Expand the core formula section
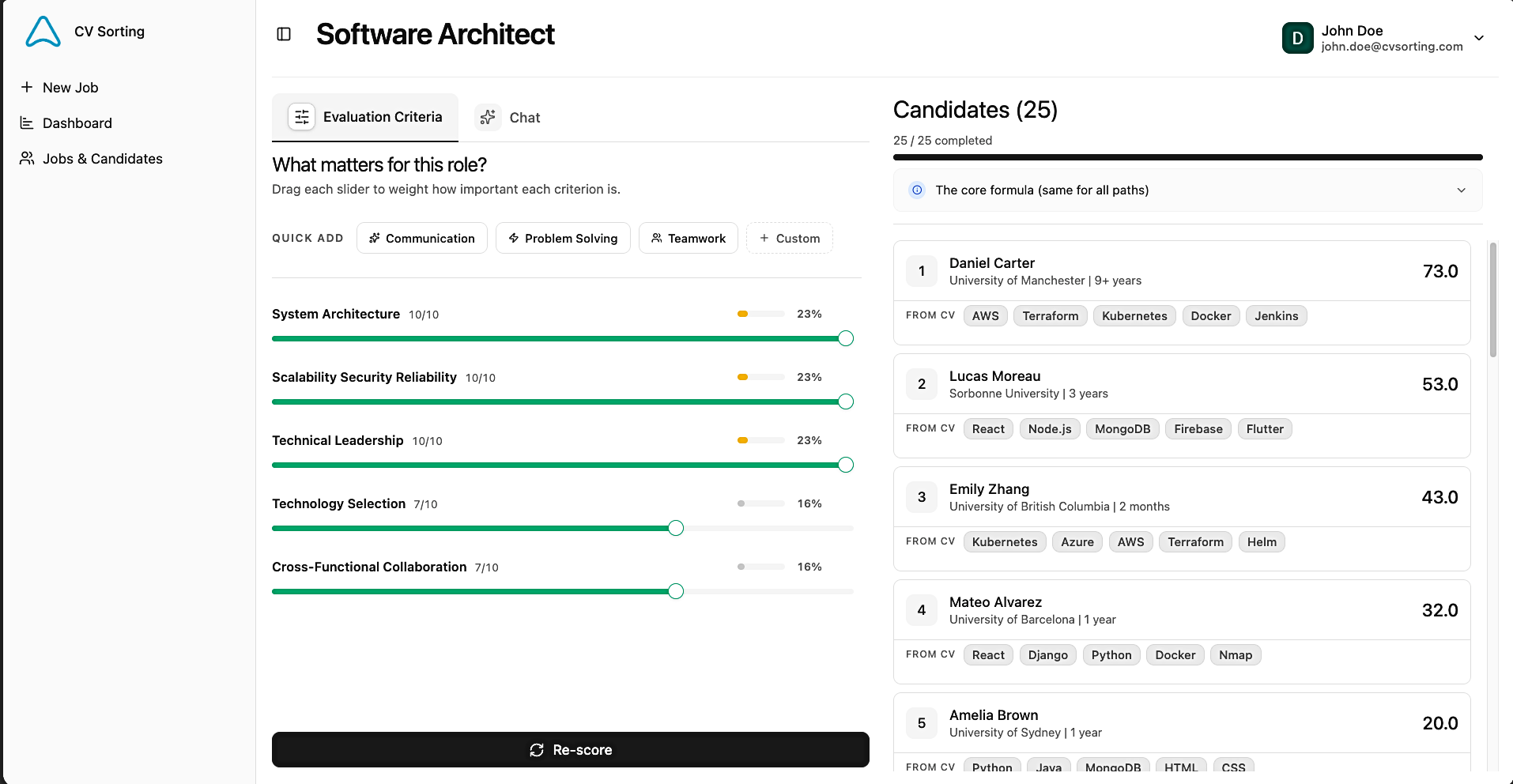 pos(1460,190)
